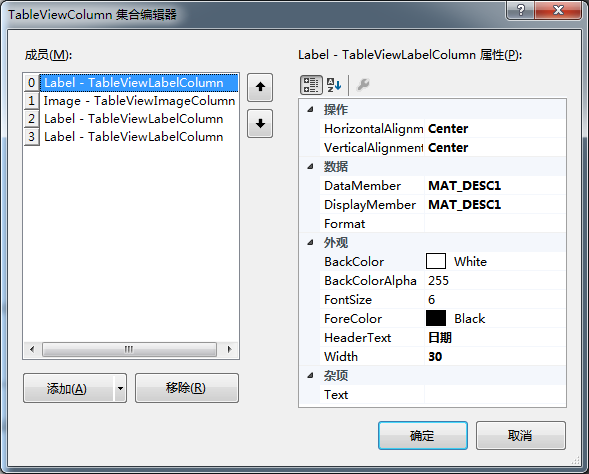Viewport: 589px width, 474px height.
Task: Click the move member down arrow button
Action: [260, 124]
